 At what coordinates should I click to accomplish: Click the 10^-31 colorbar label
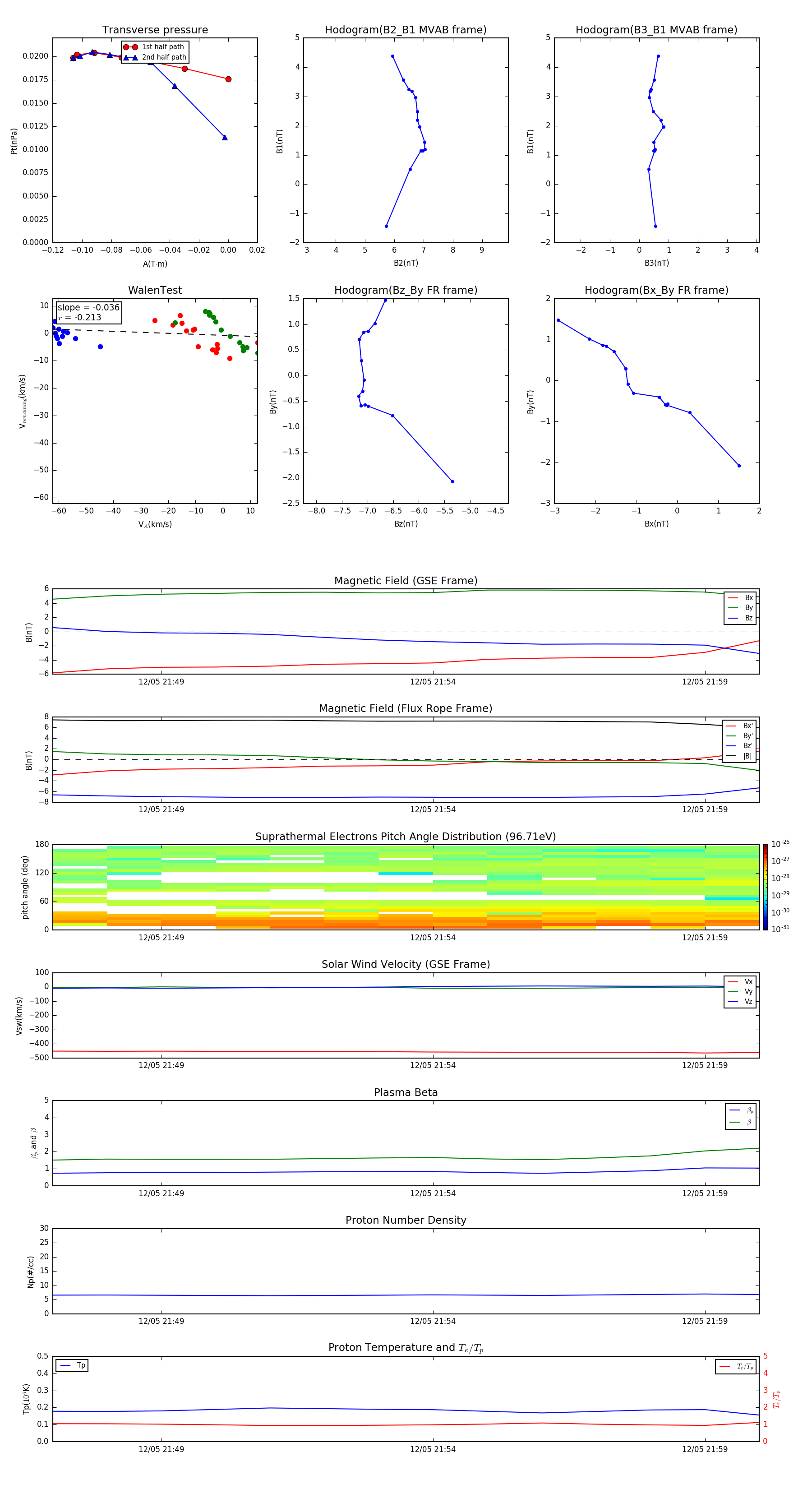pos(780,929)
